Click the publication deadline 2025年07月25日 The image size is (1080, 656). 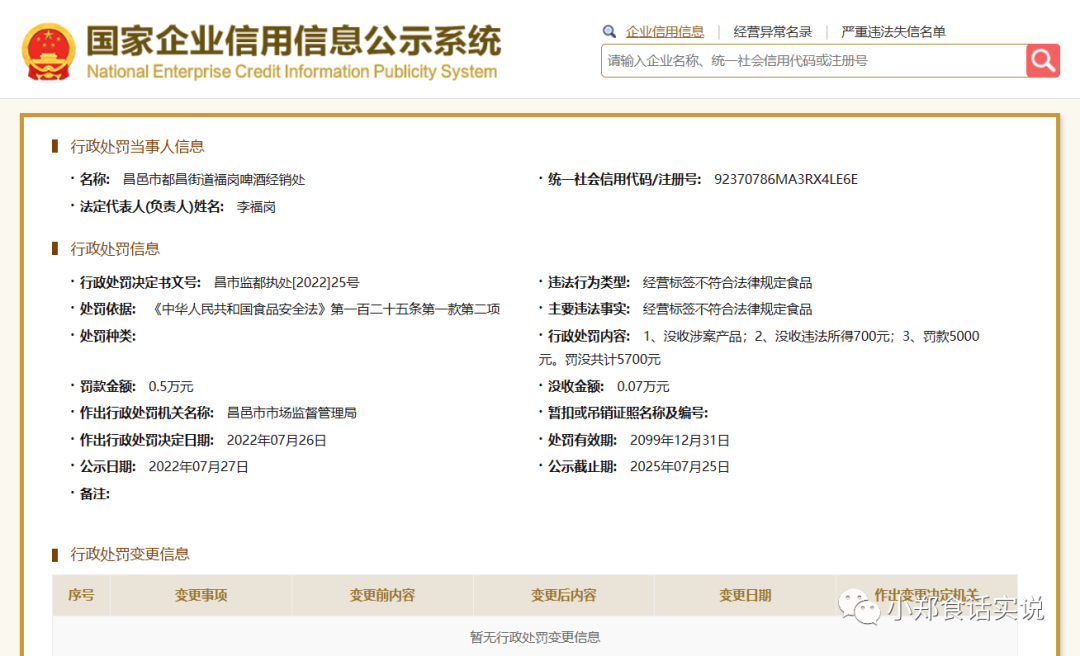click(680, 467)
